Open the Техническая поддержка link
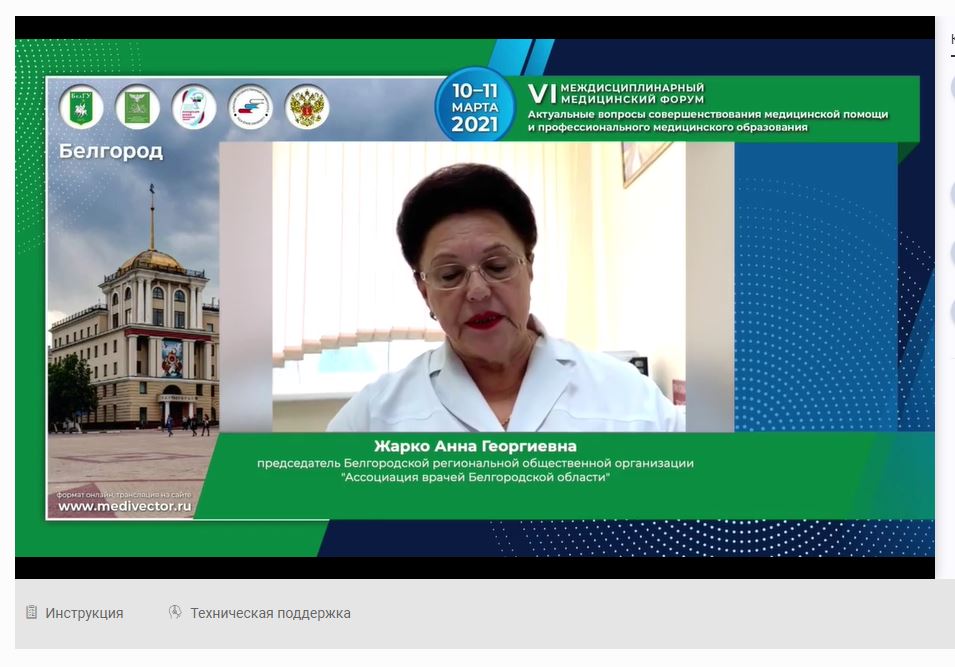Image resolution: width=955 pixels, height=667 pixels. [270, 613]
